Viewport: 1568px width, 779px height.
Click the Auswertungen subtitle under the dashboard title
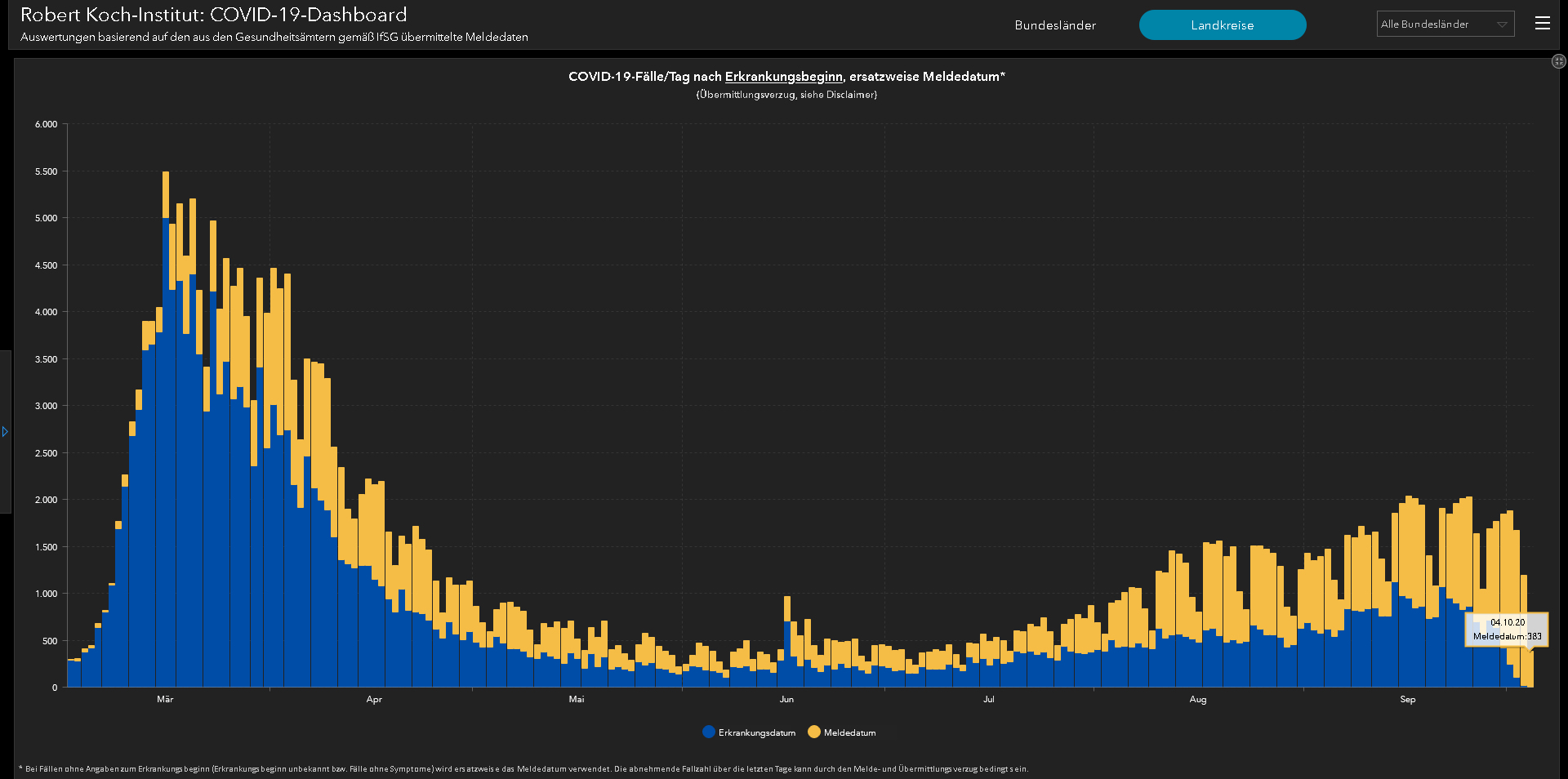click(274, 38)
